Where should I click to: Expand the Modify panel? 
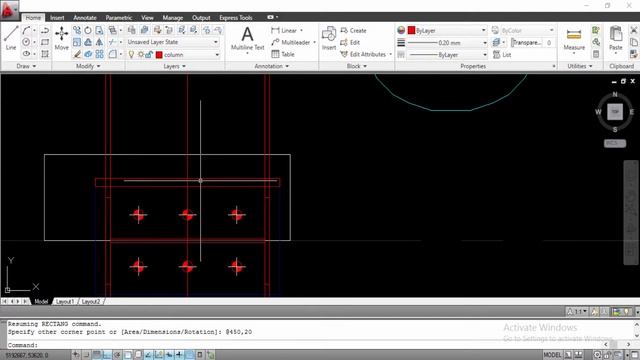88,66
